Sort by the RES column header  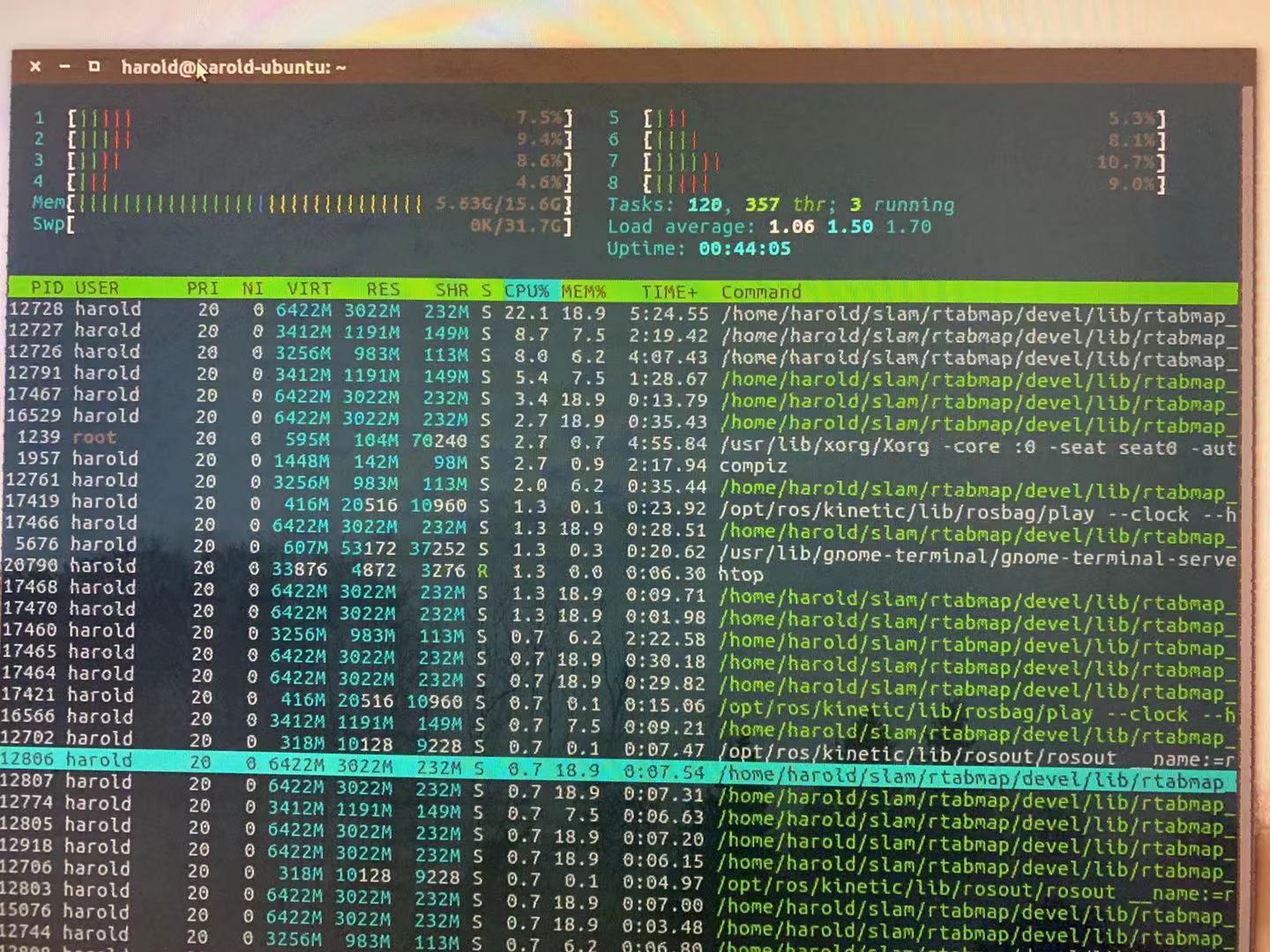tap(383, 289)
